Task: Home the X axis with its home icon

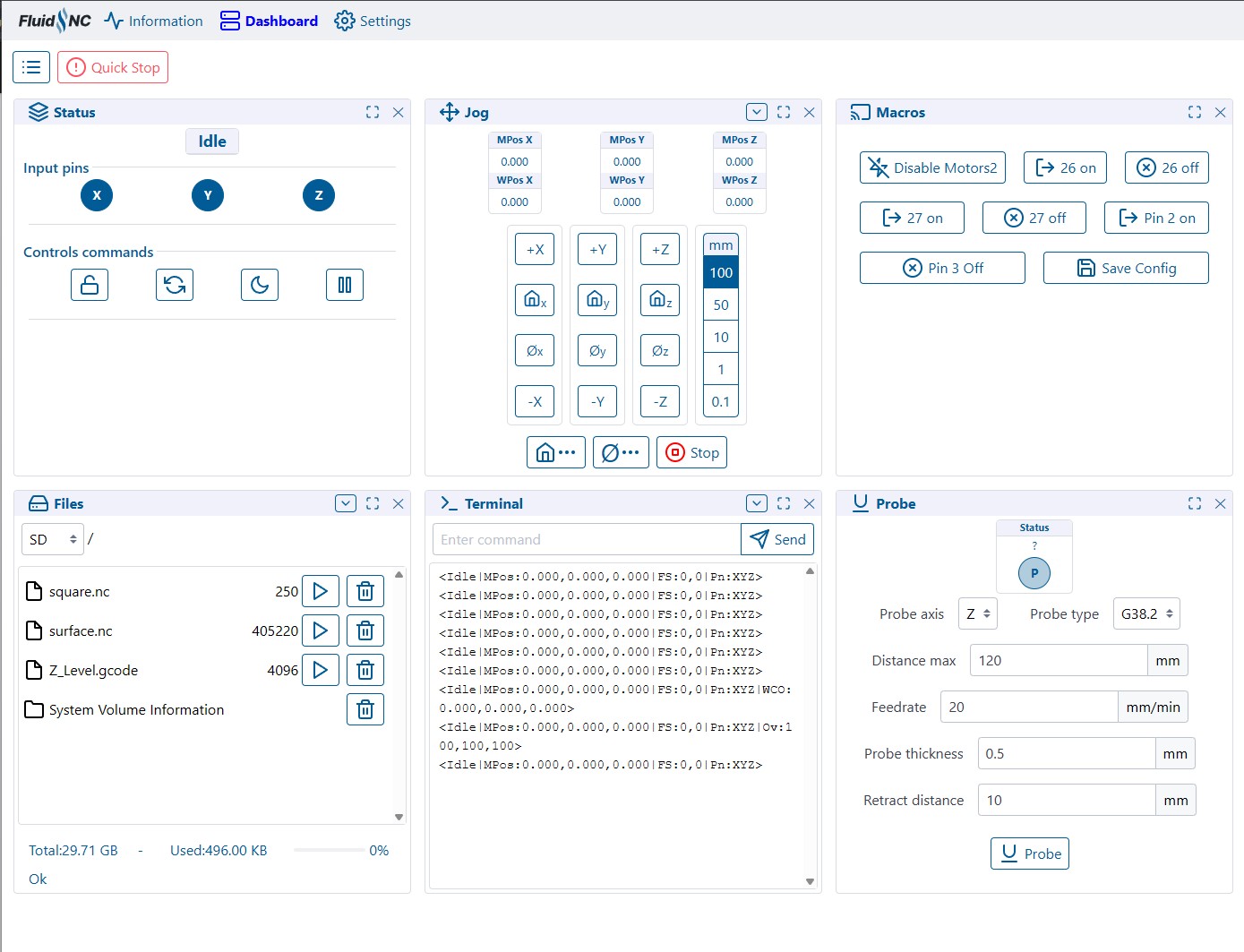Action: tap(535, 300)
